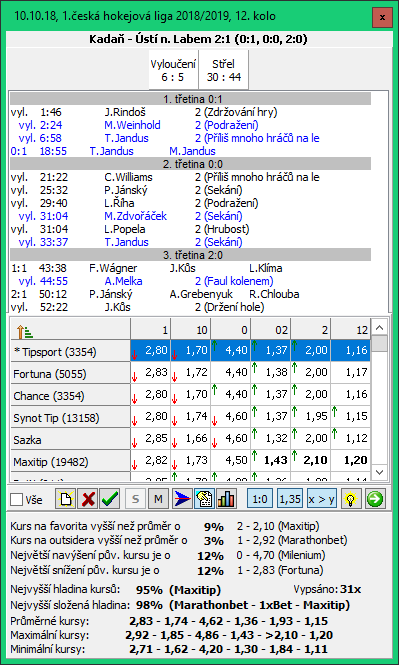Screen dimensions: 399x665
Task: Click the 1:0 score button
Action: click(x=259, y=500)
